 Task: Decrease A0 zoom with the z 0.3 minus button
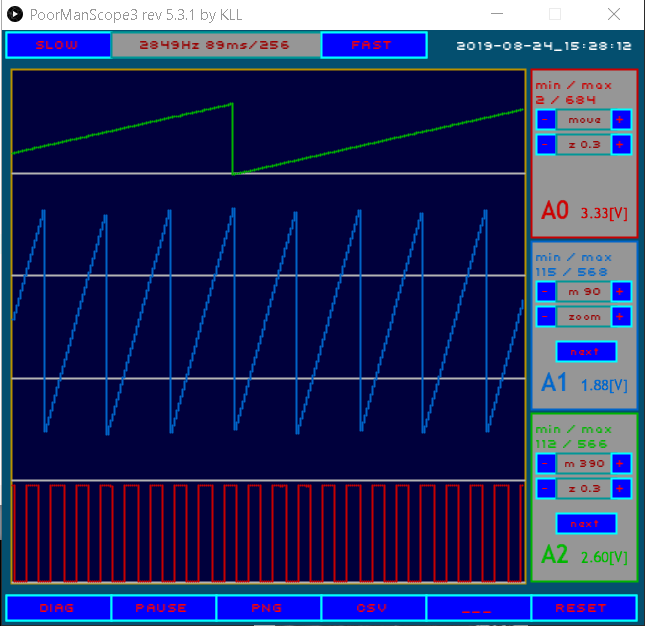pos(546,145)
